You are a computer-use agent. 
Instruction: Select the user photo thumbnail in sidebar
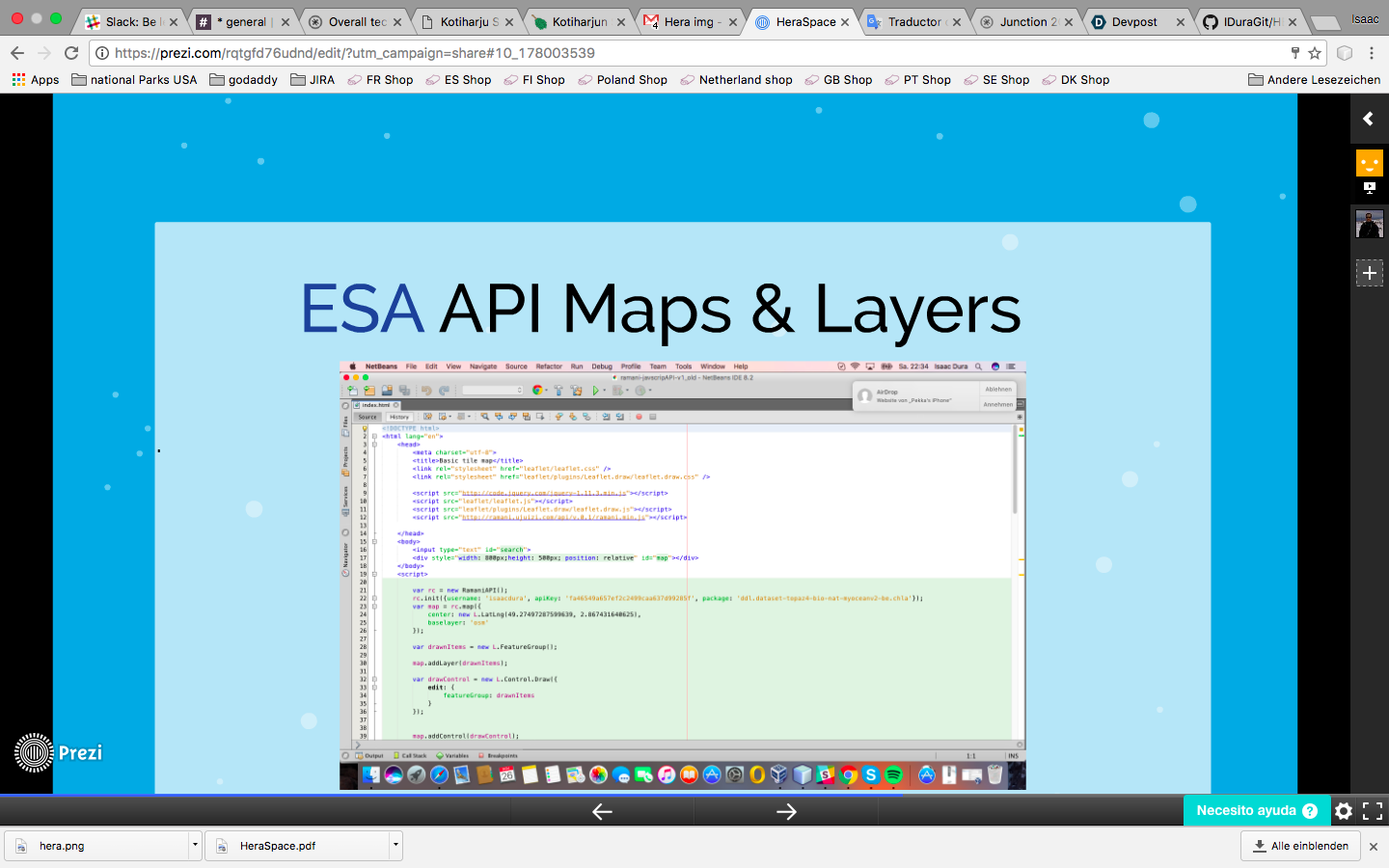(1370, 224)
